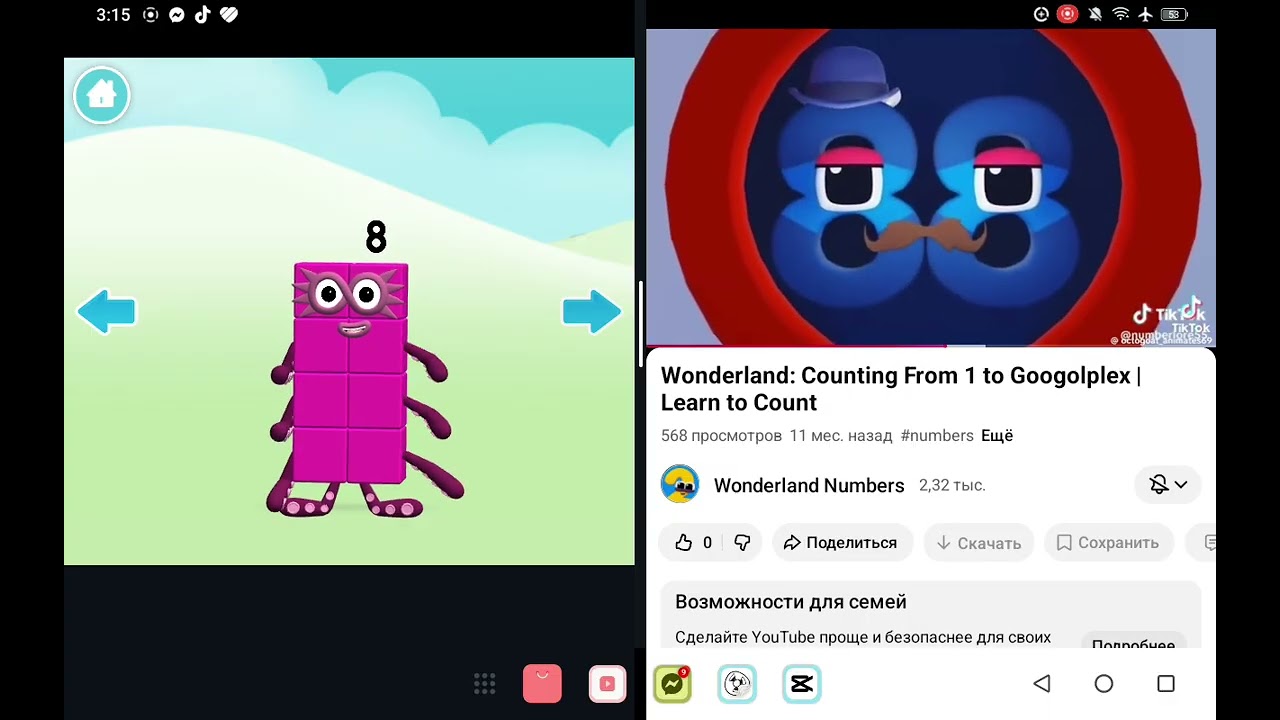
Task: Tap the Android home circle button
Action: coord(1104,684)
